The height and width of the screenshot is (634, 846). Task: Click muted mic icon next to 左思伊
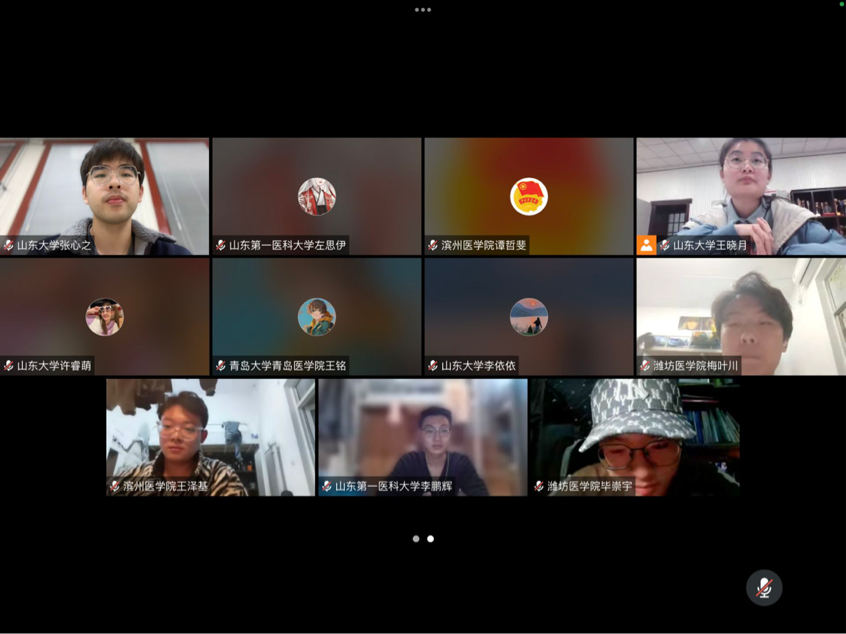click(x=221, y=245)
